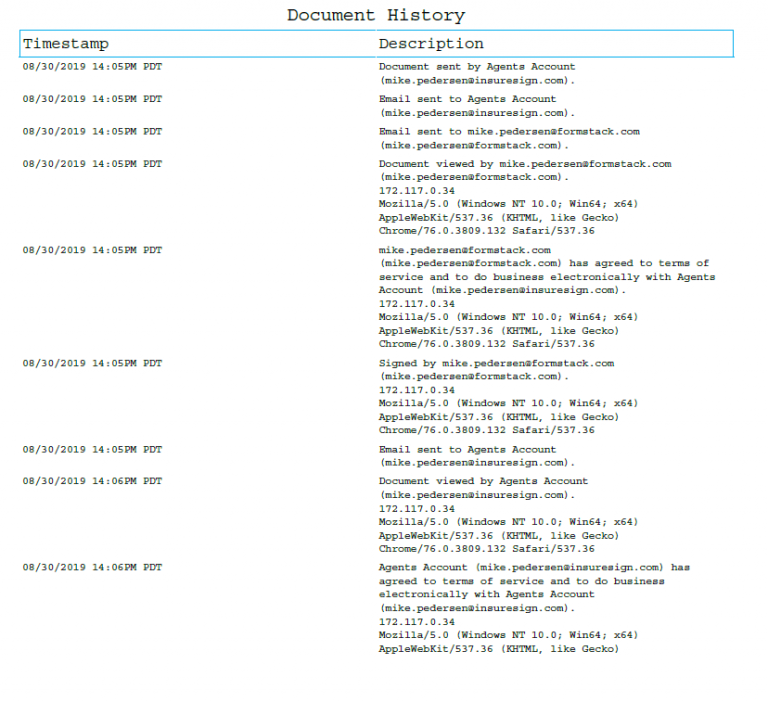This screenshot has width=768, height=702.
Task: Click IP 172.117.0.34 under "Document viewed by Agents Account"
Action: pos(416,509)
